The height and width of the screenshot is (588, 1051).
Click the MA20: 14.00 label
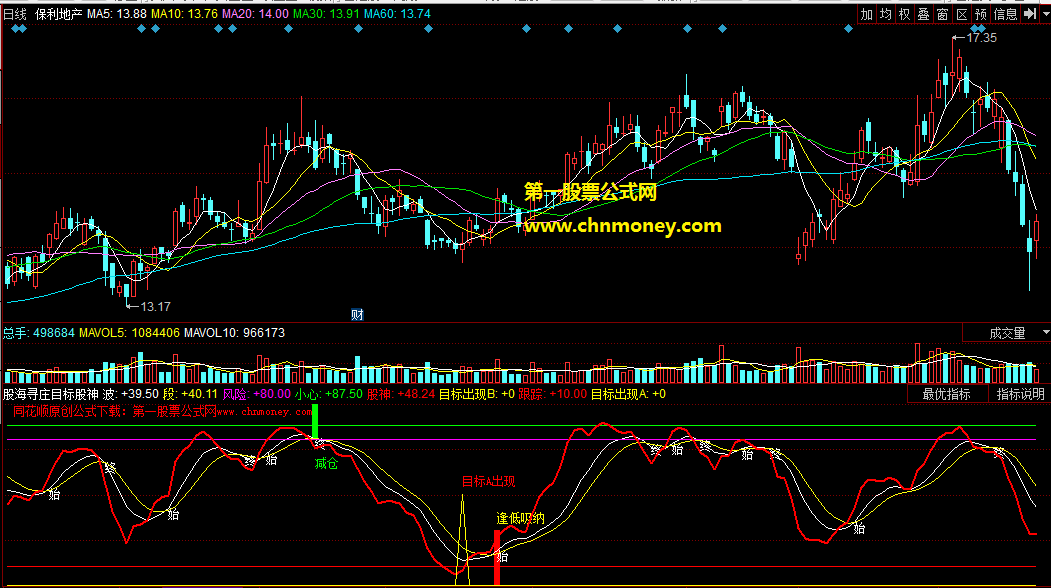coord(255,14)
